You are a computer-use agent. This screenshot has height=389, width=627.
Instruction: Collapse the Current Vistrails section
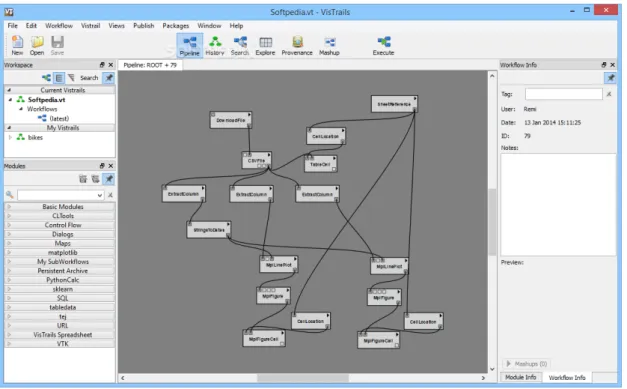[x=9, y=90]
